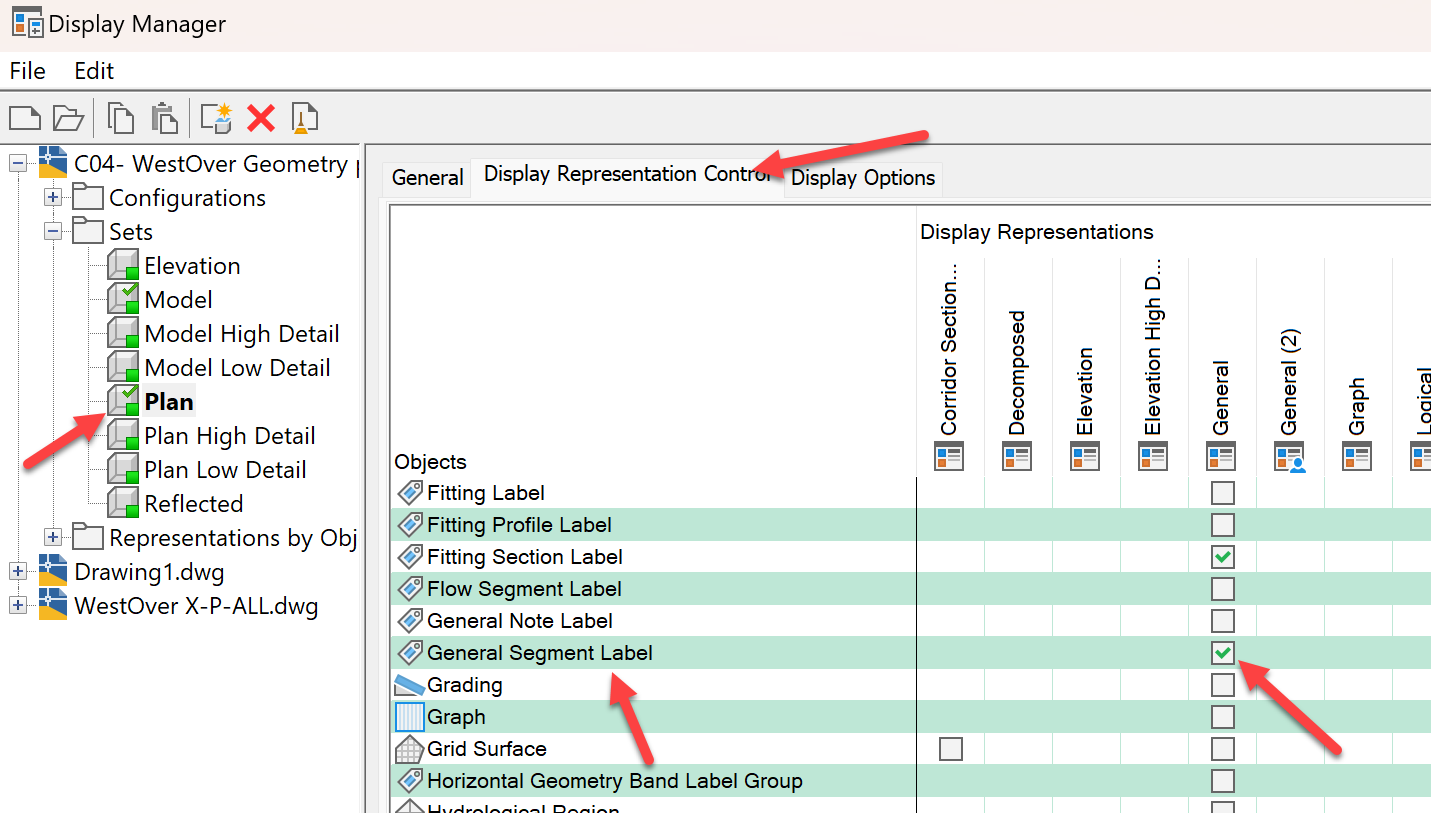Select the Delete red X toolbar icon
Viewport: 1431px width, 813px height.
click(259, 117)
